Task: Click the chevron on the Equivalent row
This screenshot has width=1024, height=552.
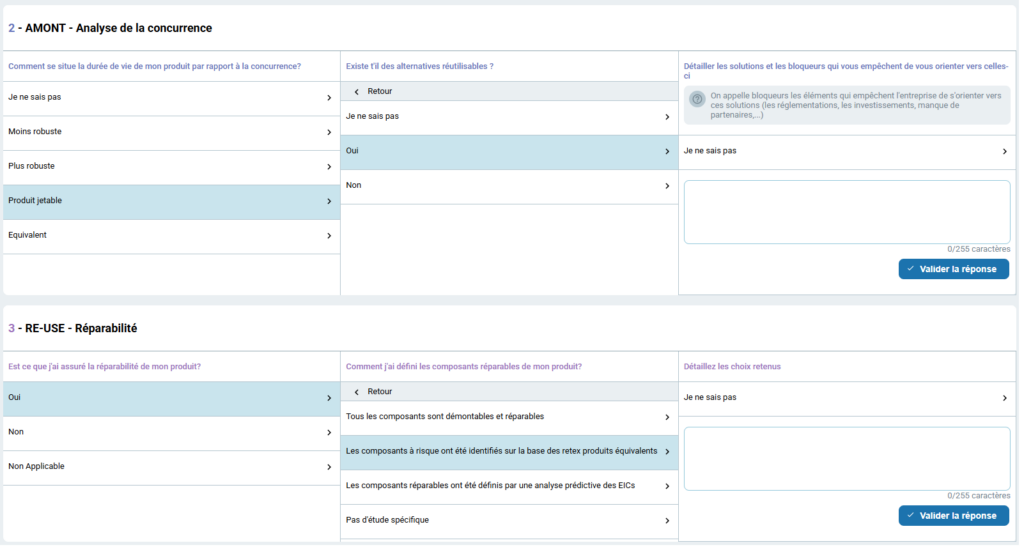Action: 329,236
